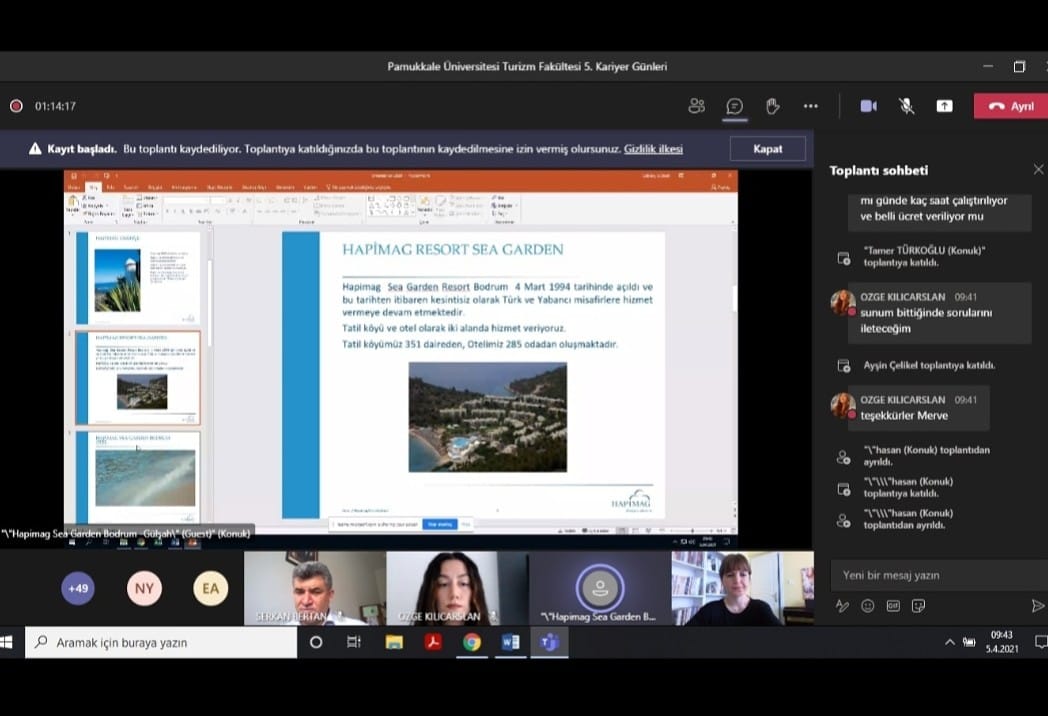
Task: Click the recording indicator red dot
Action: pyautogui.click(x=16, y=106)
